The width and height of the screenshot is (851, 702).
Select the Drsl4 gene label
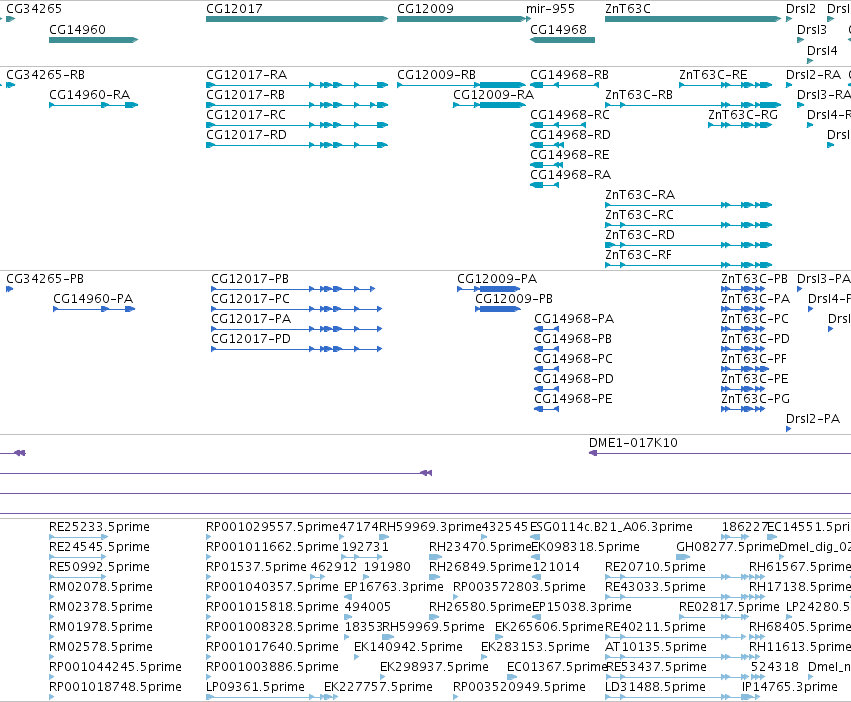click(x=822, y=51)
